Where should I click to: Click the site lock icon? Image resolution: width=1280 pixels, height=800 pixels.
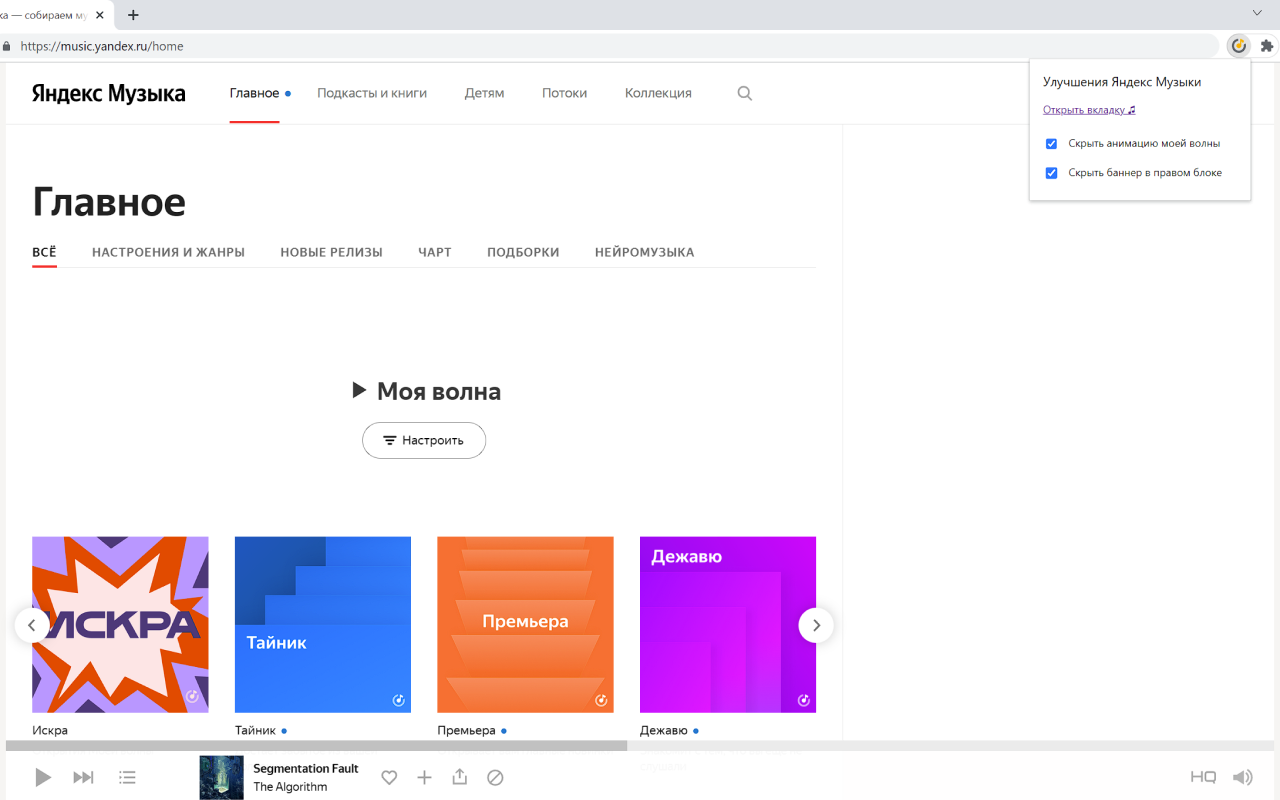[x=7, y=46]
